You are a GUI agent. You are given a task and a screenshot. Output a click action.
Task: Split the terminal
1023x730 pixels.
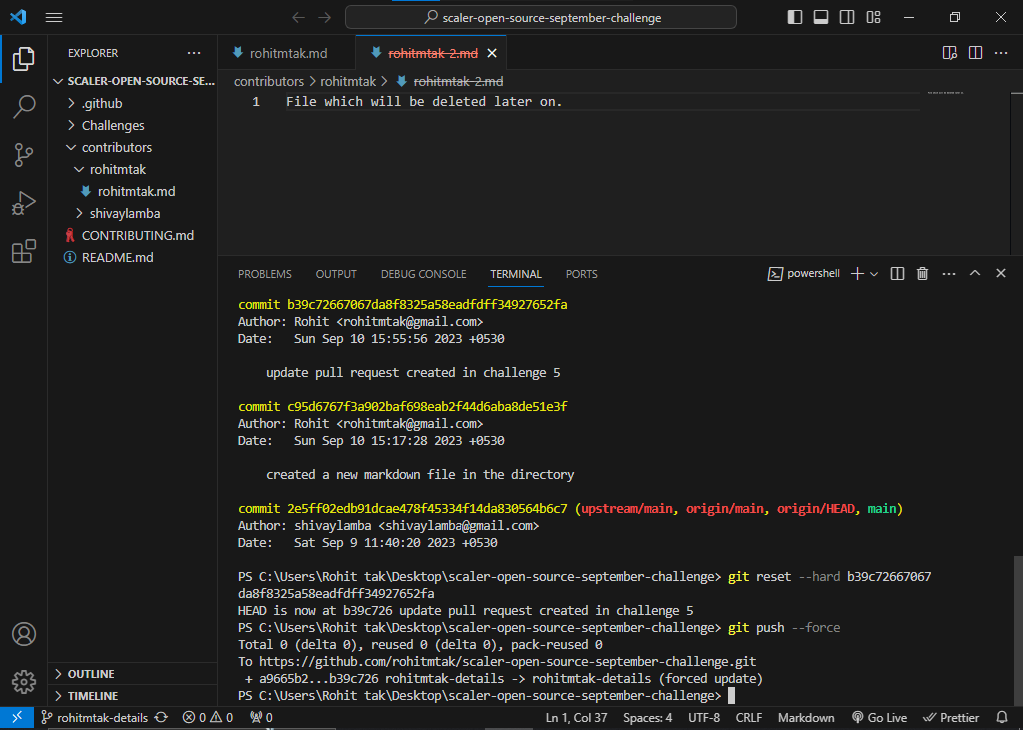pos(896,273)
